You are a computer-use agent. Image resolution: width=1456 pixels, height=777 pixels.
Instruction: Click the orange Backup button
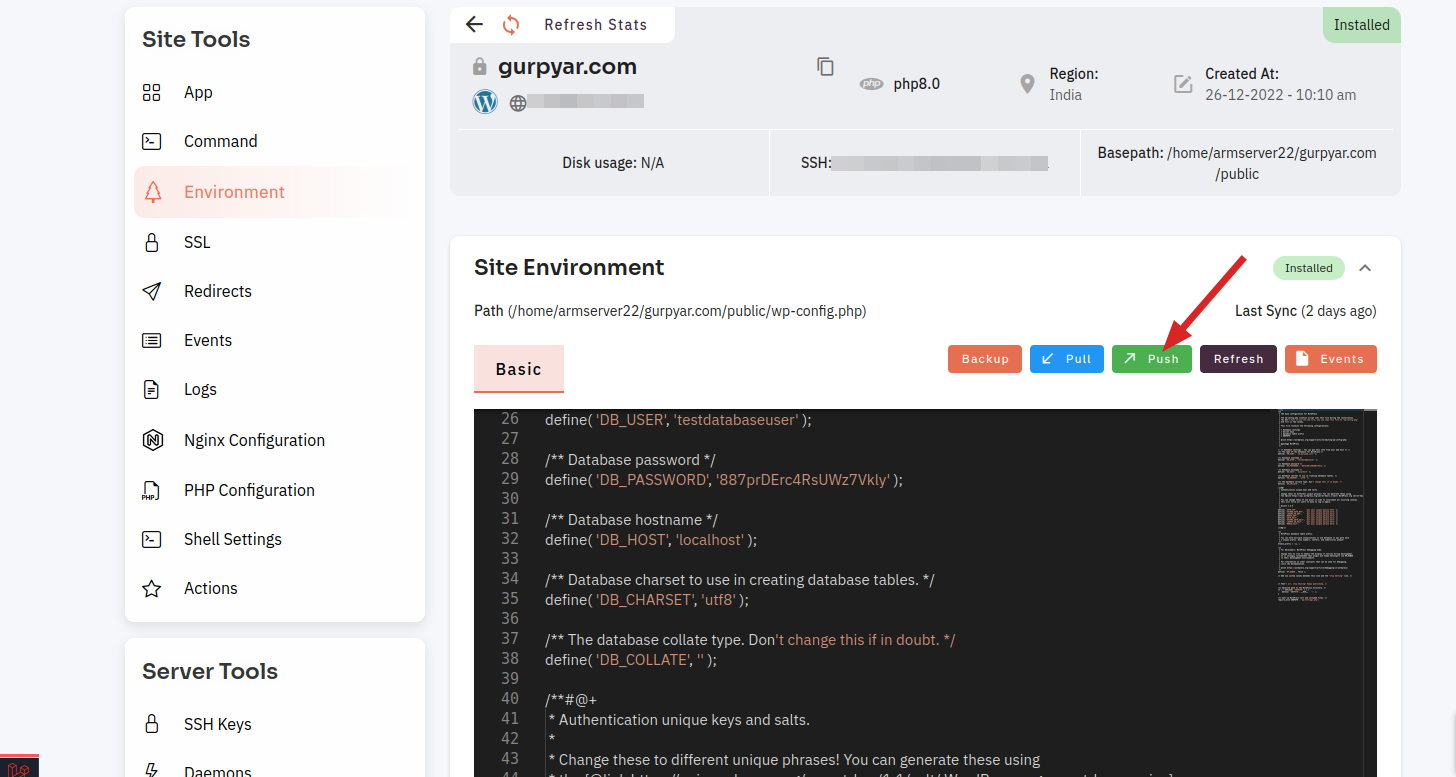point(985,359)
